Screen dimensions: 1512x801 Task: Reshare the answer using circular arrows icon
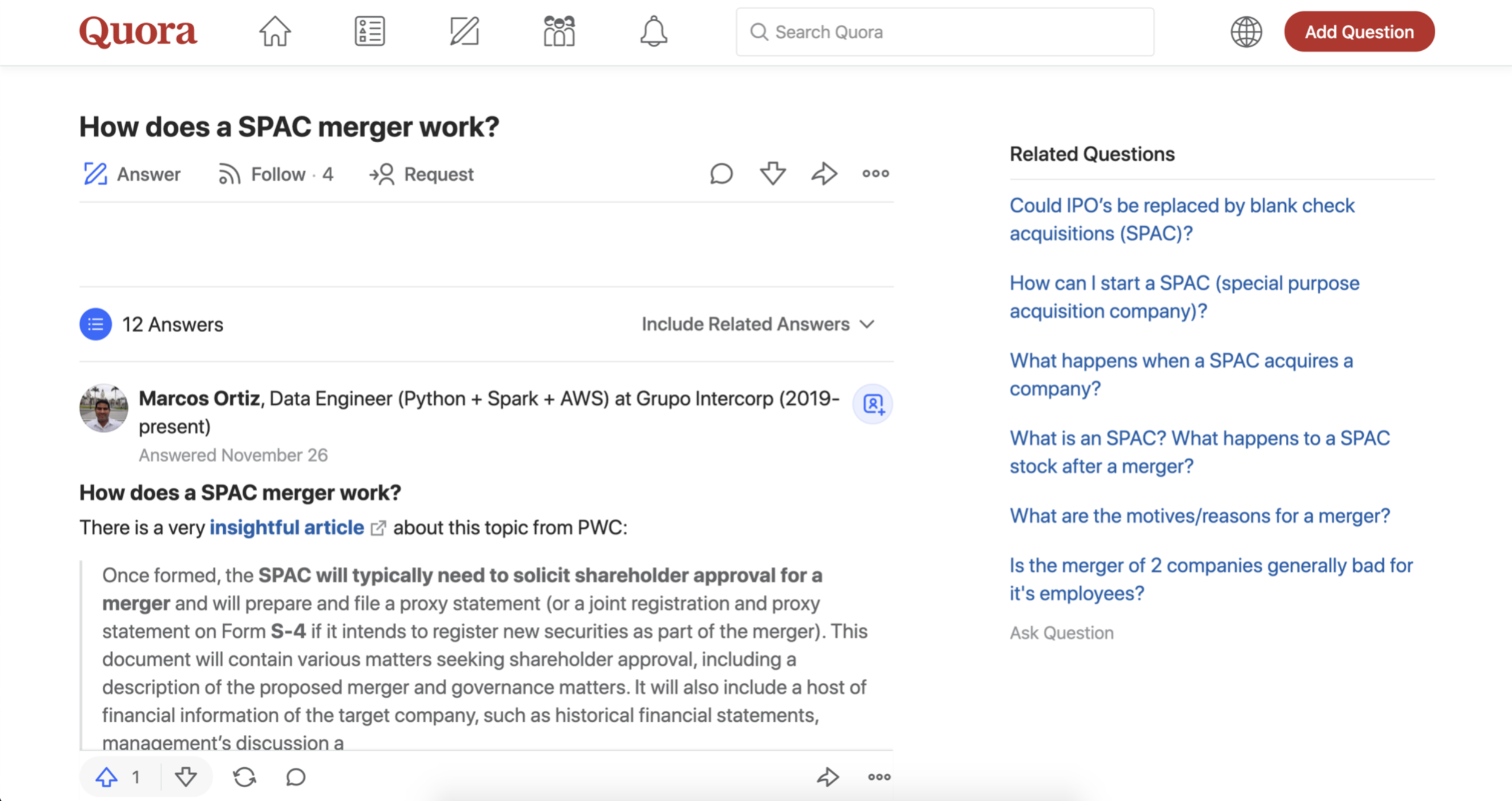[244, 777]
